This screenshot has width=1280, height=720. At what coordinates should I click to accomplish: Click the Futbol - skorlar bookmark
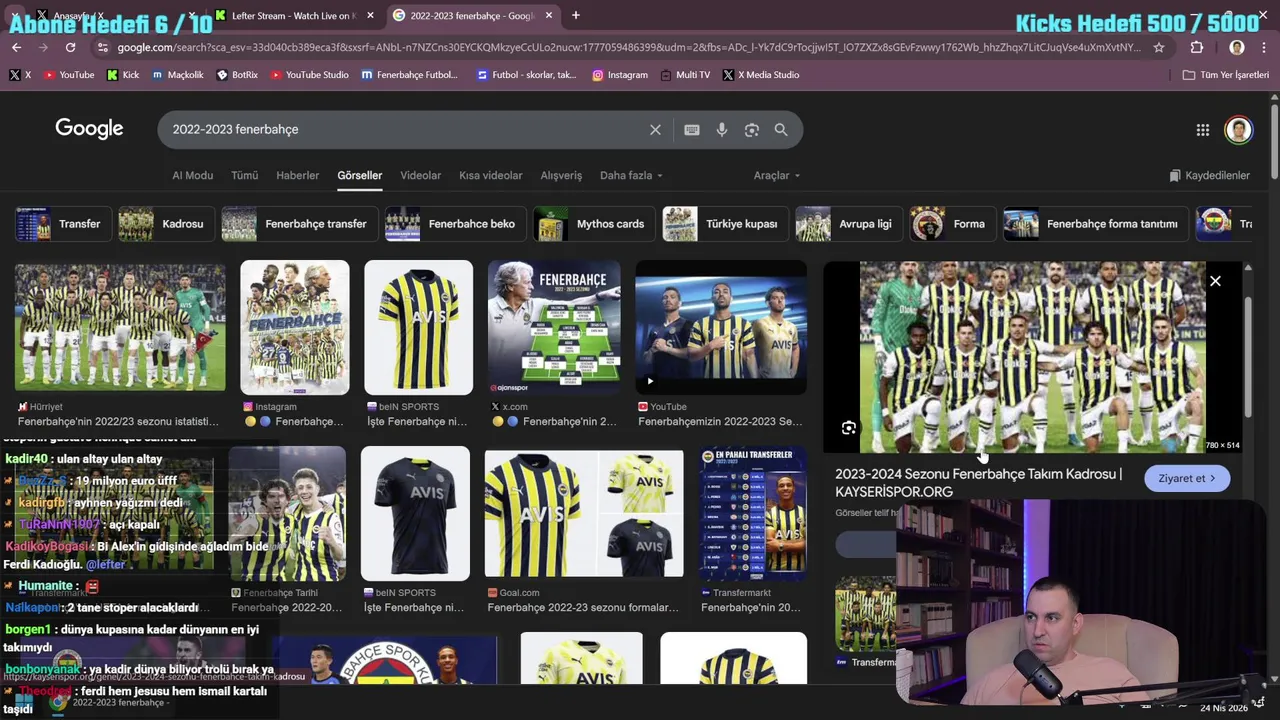click(526, 74)
